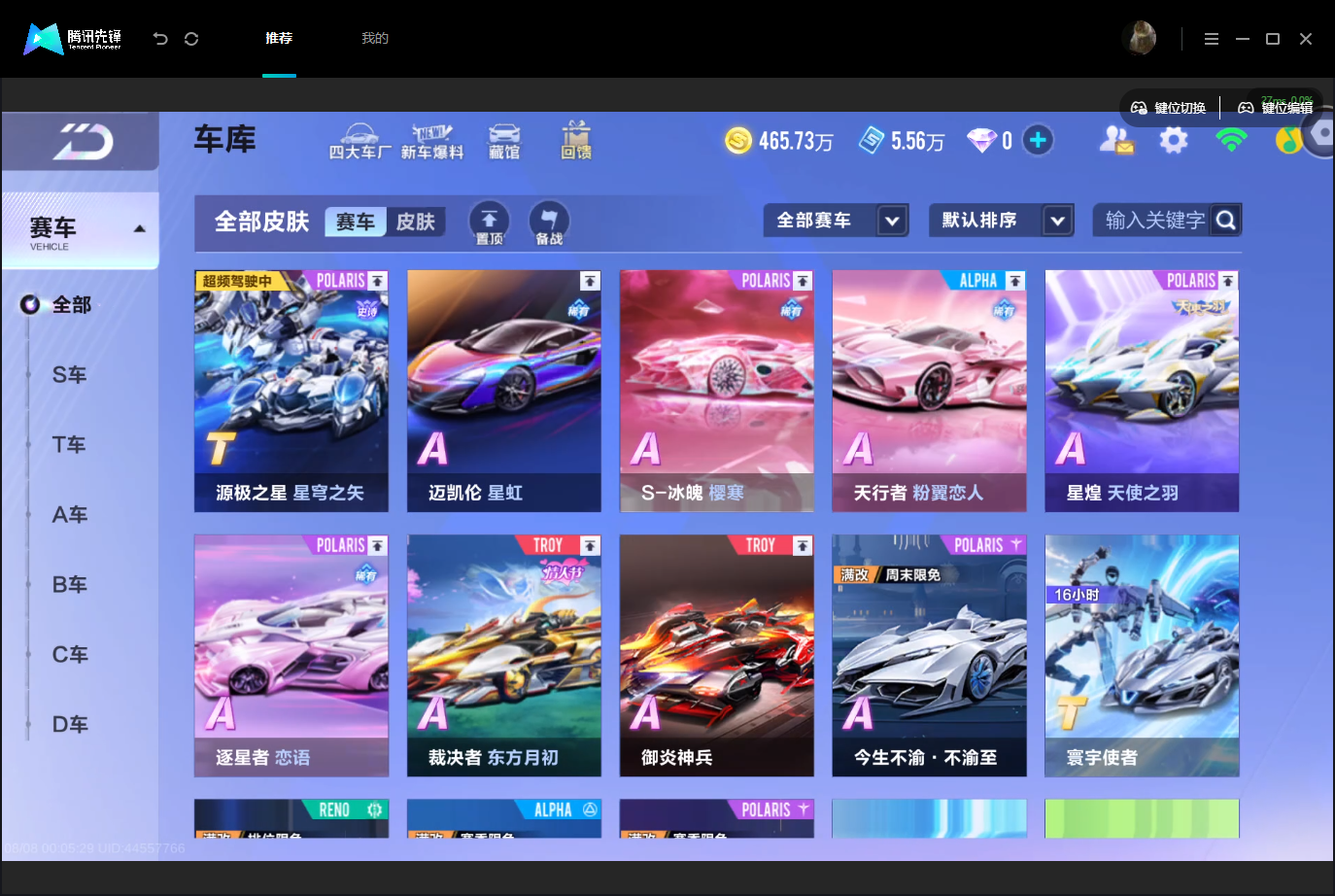Pin the 御炎神兵 card to top
1335x896 pixels.
pos(803,546)
